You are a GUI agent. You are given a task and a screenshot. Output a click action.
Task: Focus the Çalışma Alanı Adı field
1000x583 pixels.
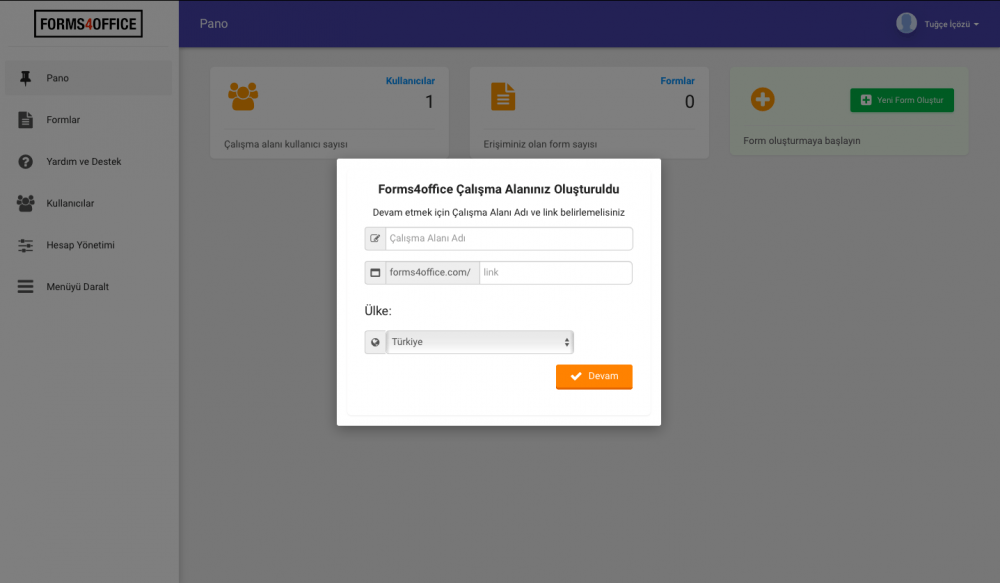pyautogui.click(x=508, y=239)
